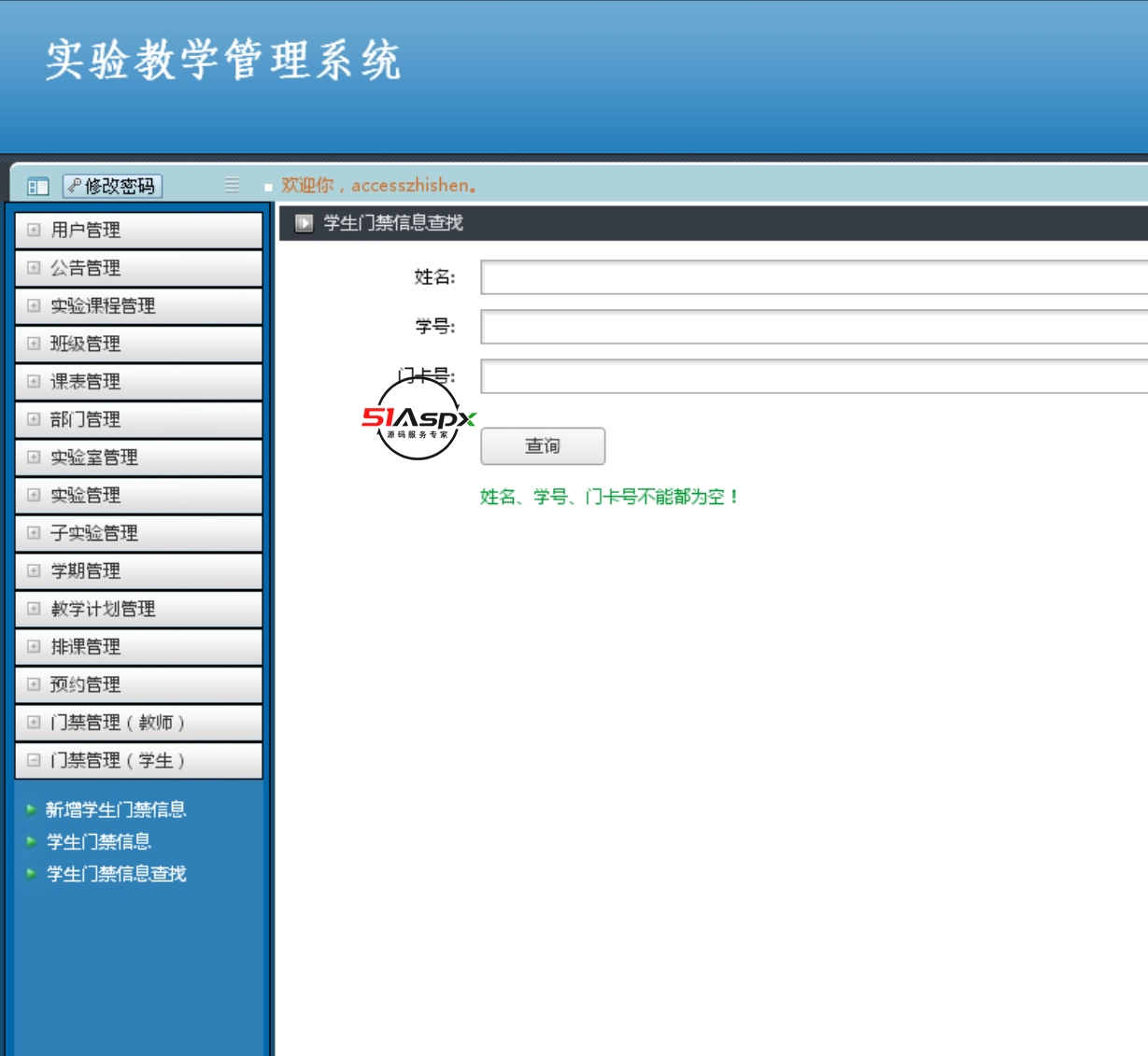Click the green arrow beside 学生门禁信息

(x=32, y=841)
